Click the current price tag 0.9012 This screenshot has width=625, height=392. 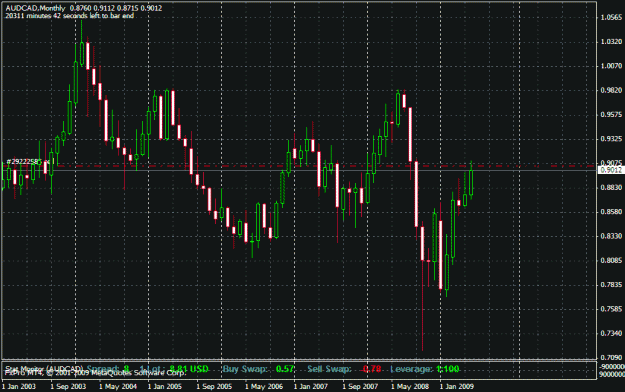coord(611,170)
